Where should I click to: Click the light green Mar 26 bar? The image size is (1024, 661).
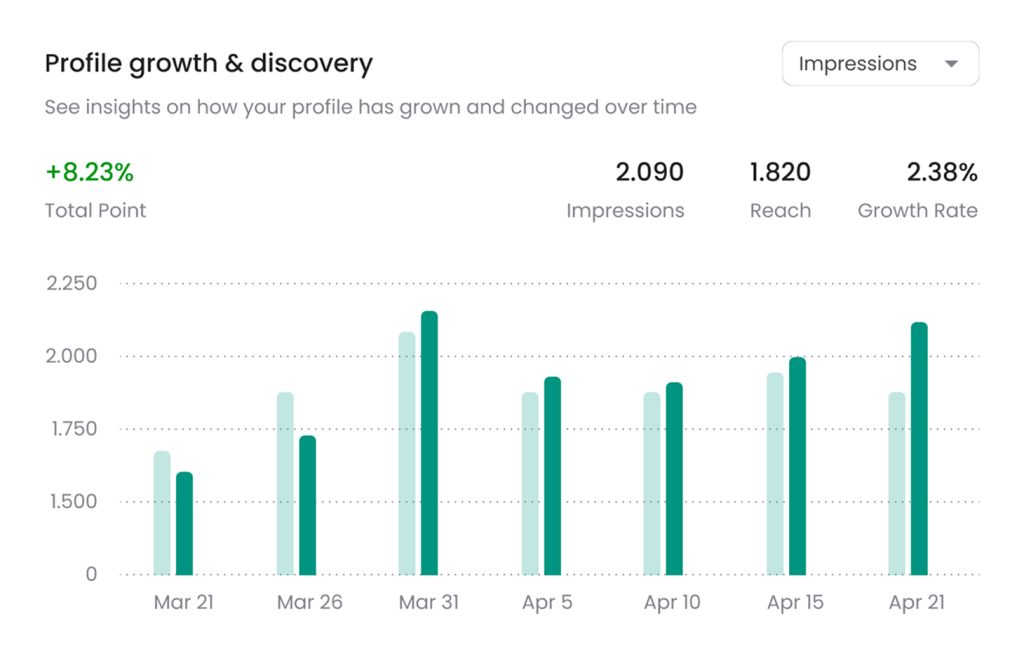click(285, 483)
